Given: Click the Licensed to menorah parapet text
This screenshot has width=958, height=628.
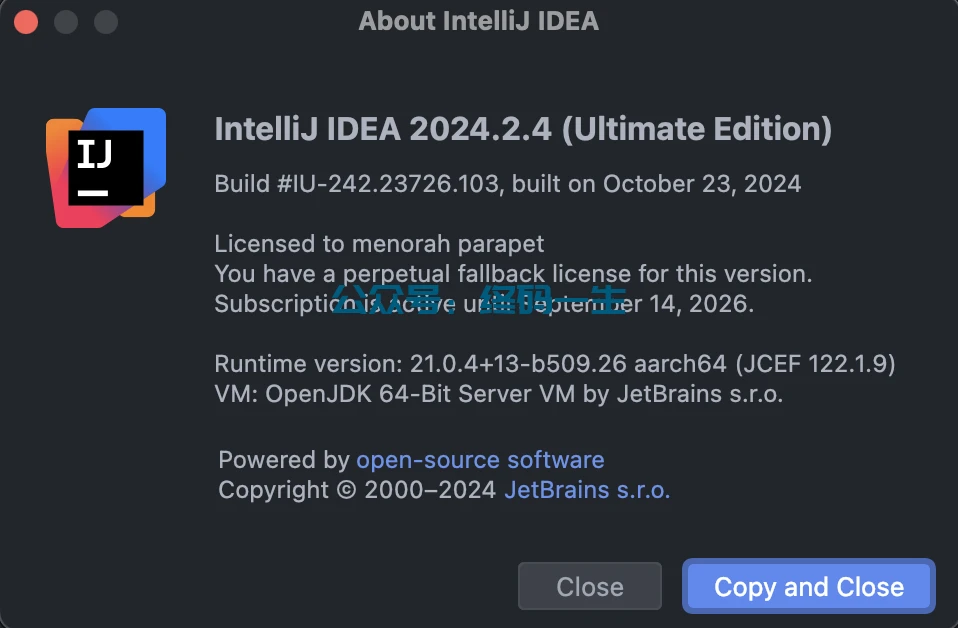Looking at the screenshot, I should (379, 244).
